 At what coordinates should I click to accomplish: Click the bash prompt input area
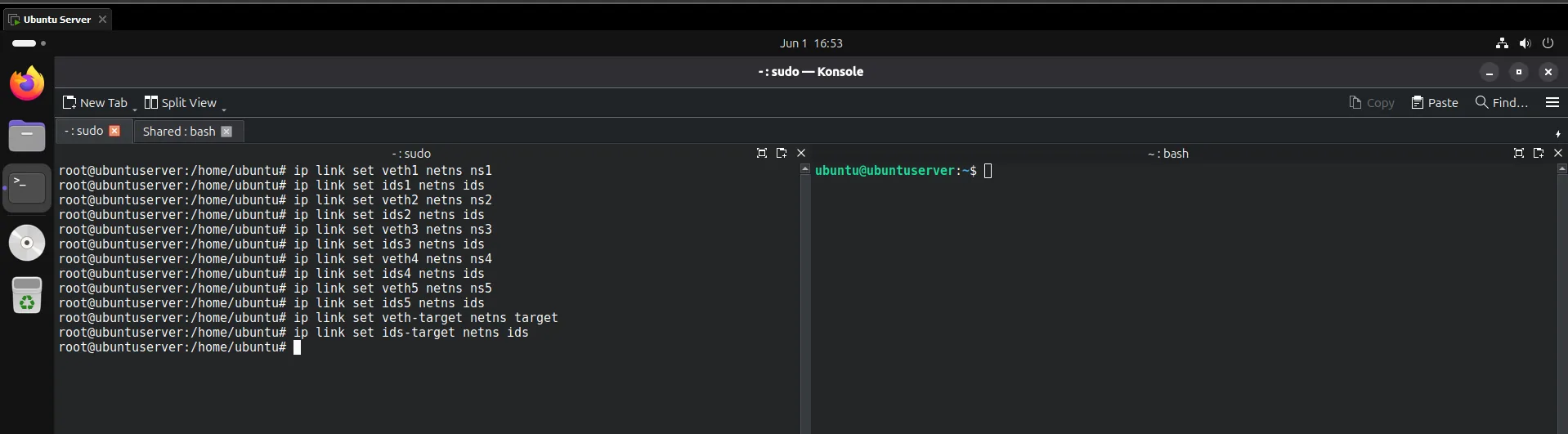tap(988, 171)
